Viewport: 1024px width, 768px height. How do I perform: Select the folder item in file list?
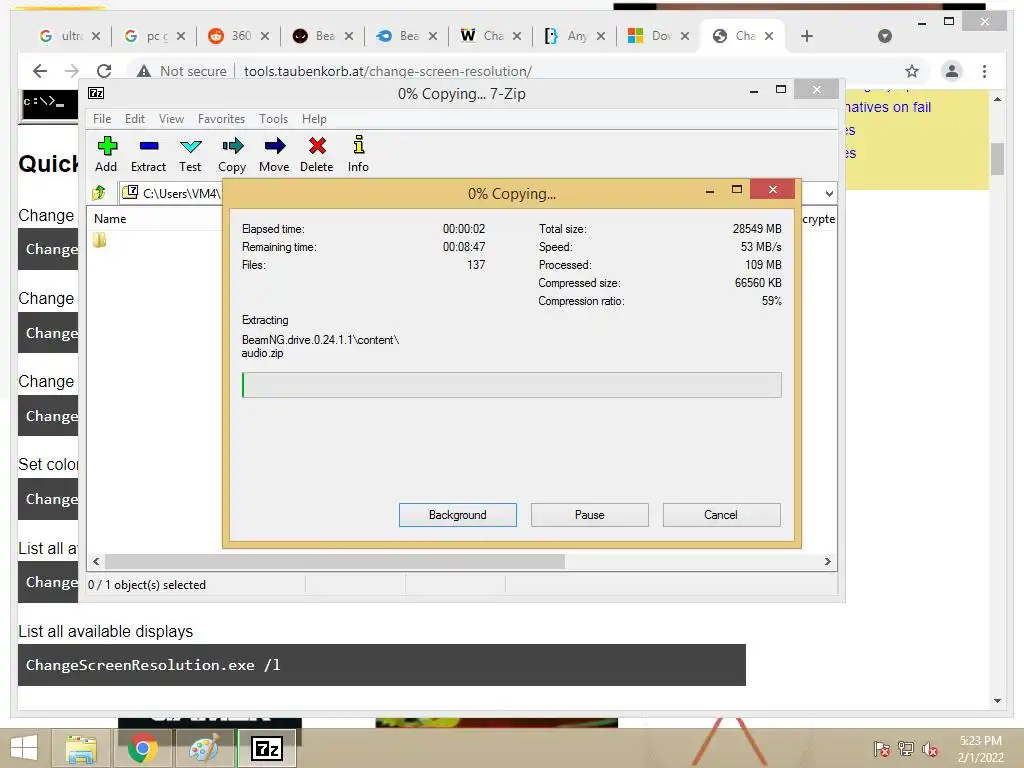pos(99,240)
